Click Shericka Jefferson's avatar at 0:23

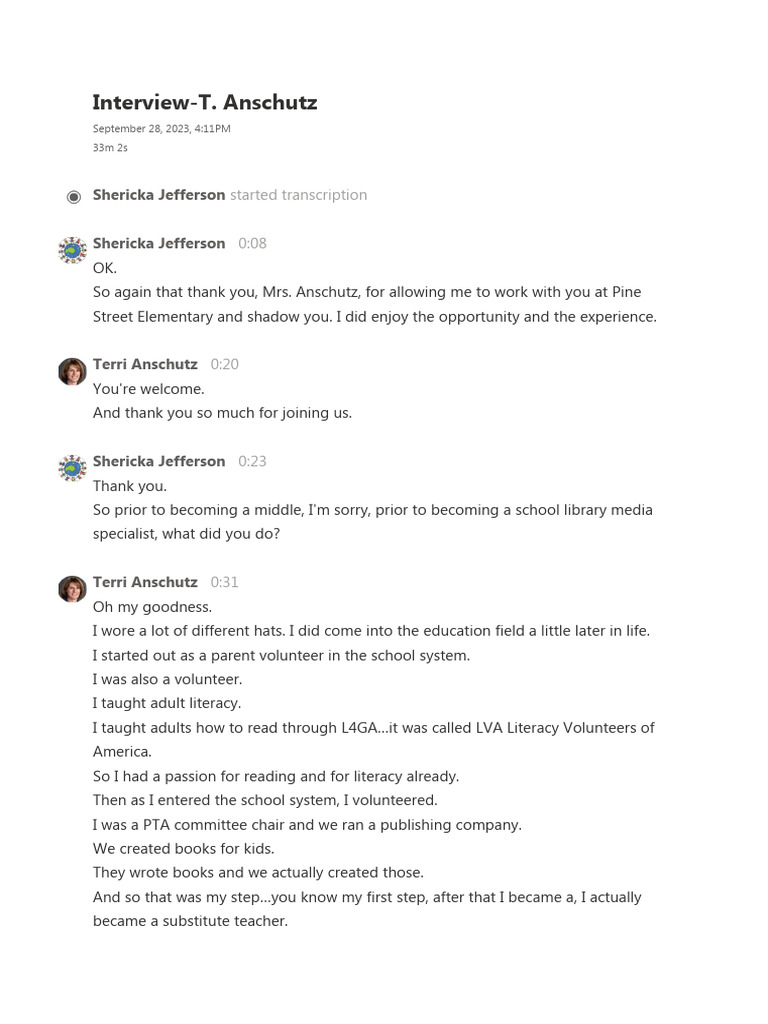click(x=73, y=468)
